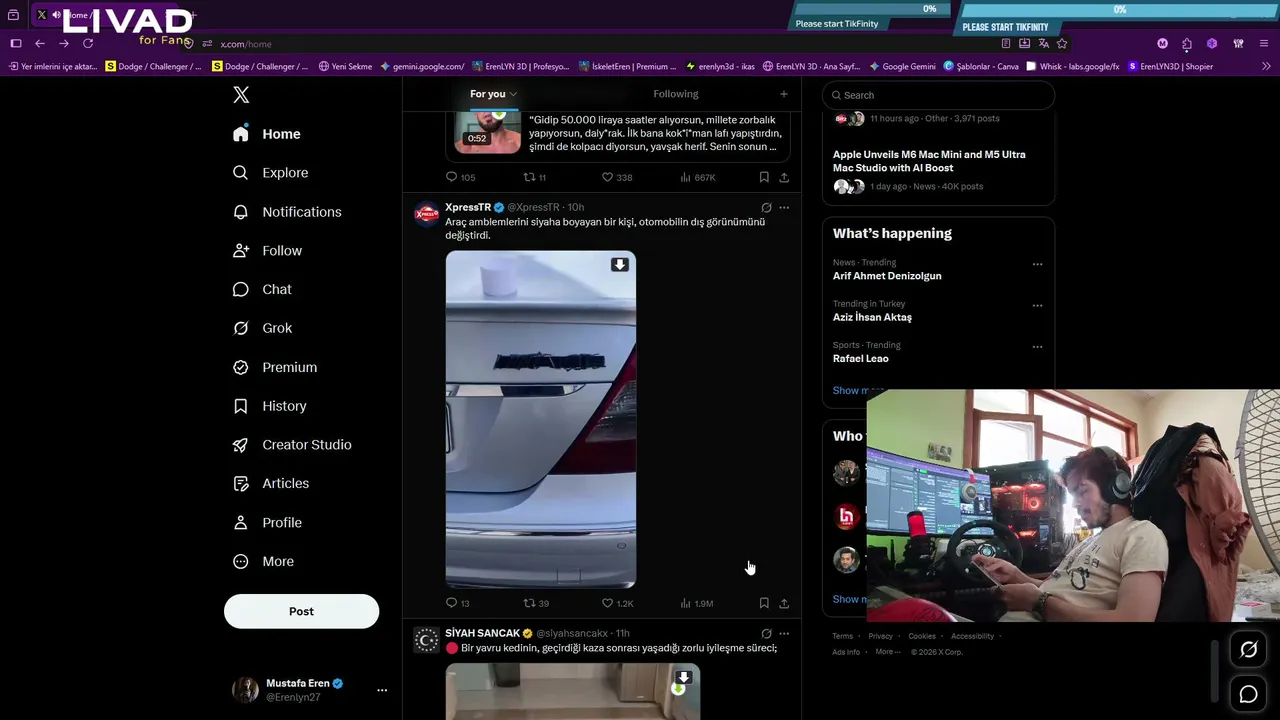Open More options on the SİYAH SANCAK post
The height and width of the screenshot is (720, 1280).
[784, 634]
